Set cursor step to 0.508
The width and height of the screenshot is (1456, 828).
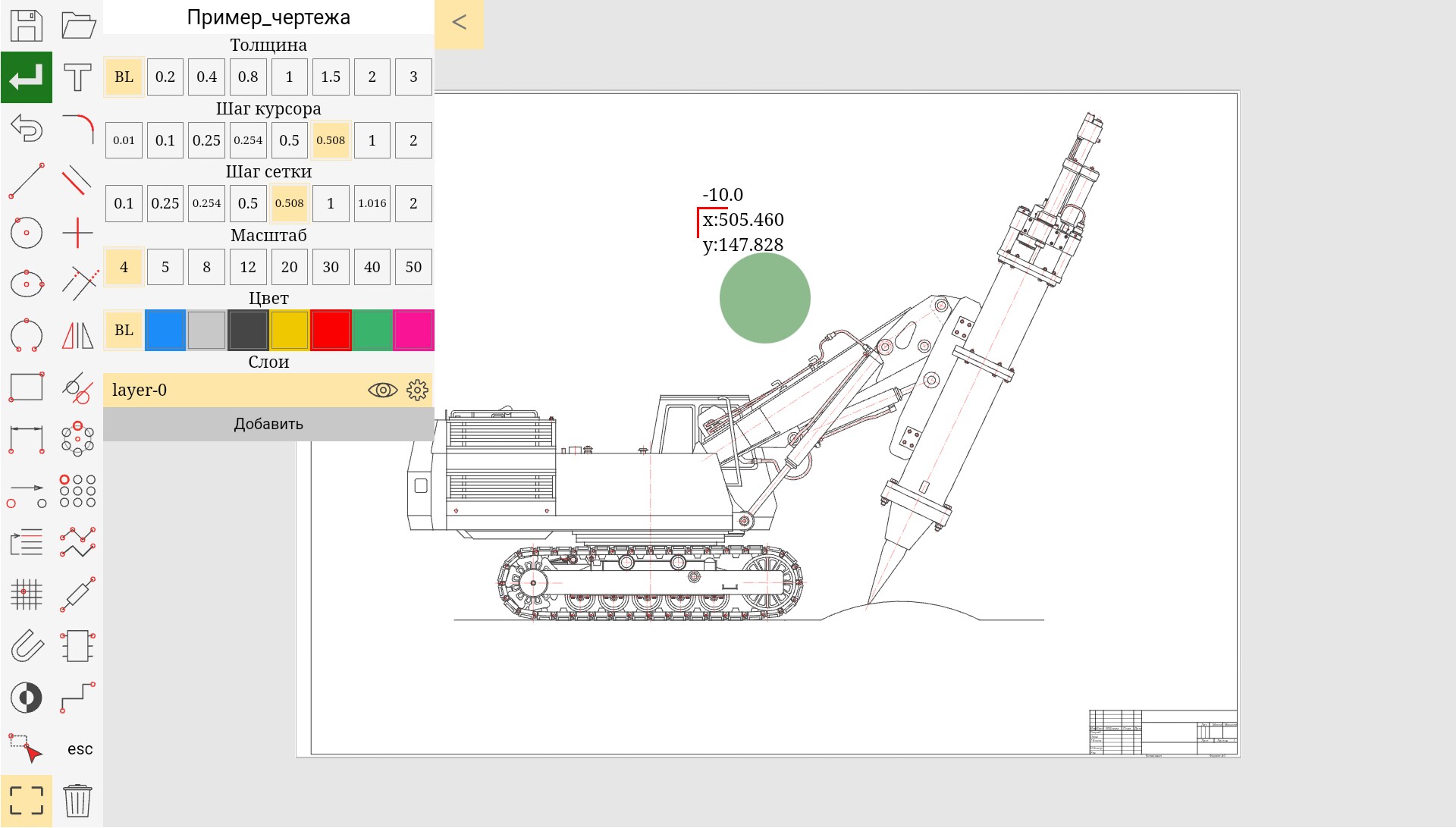pyautogui.click(x=331, y=140)
